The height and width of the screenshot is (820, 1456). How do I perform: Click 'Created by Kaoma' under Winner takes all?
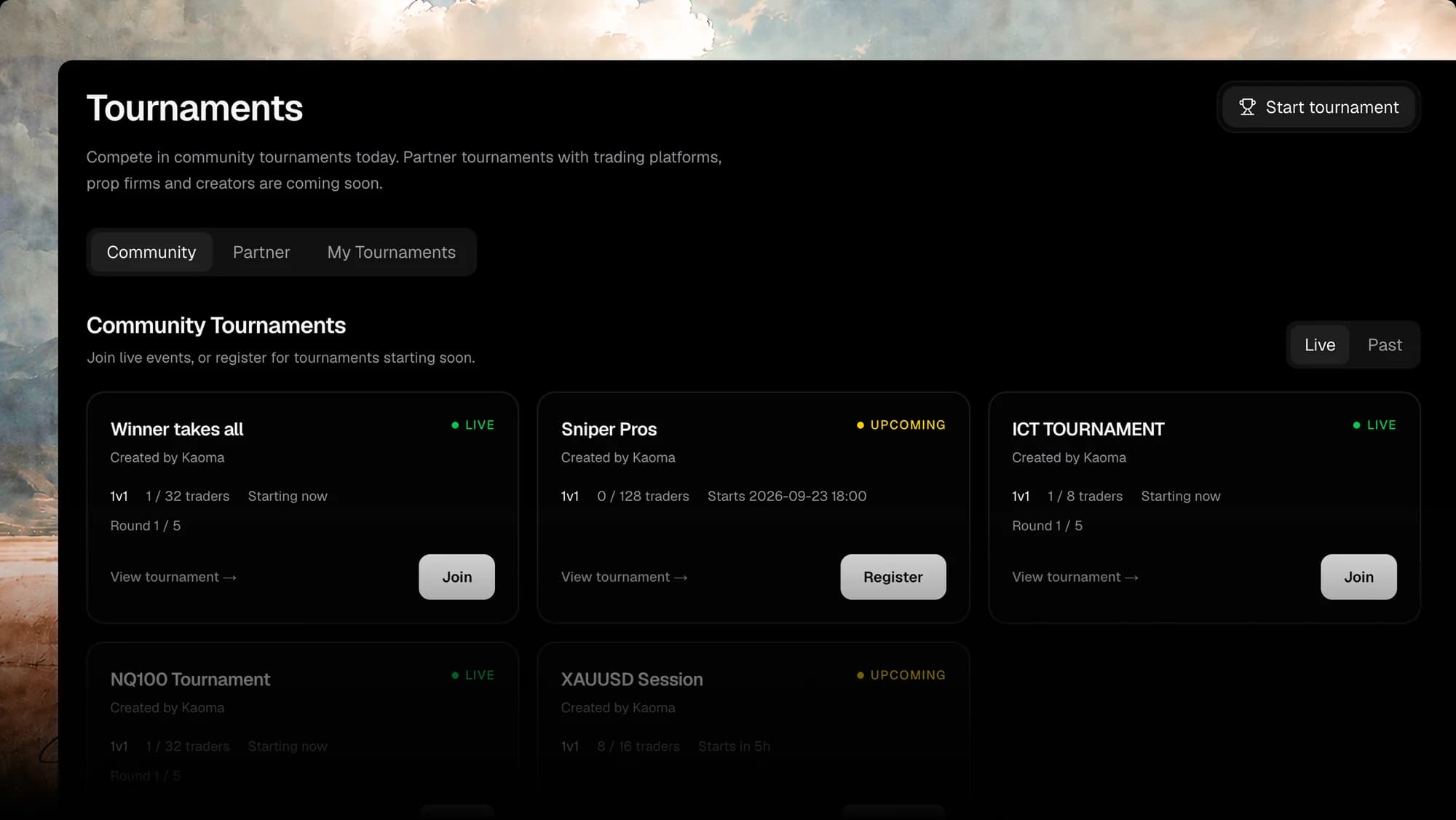click(167, 457)
